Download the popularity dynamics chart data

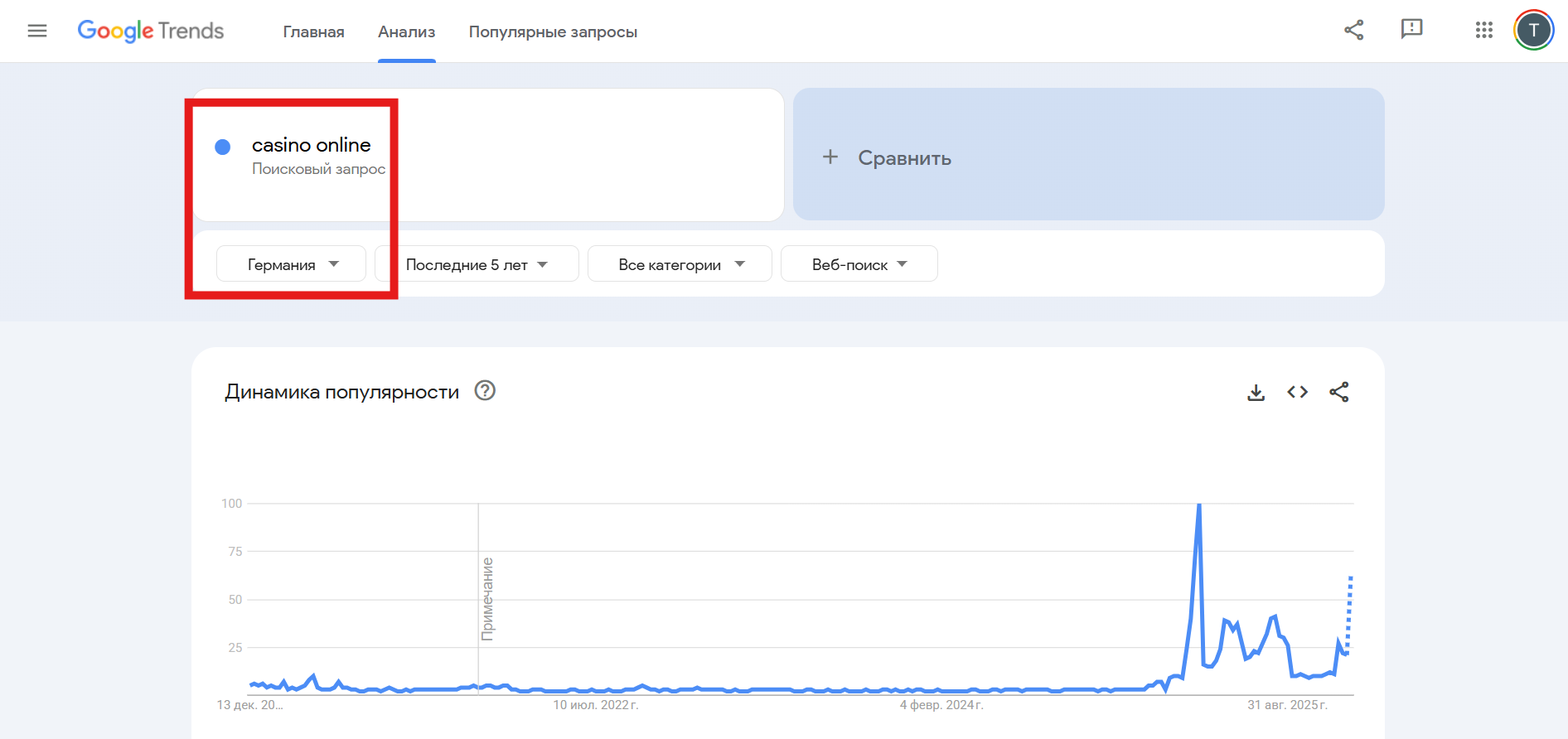pos(1256,392)
